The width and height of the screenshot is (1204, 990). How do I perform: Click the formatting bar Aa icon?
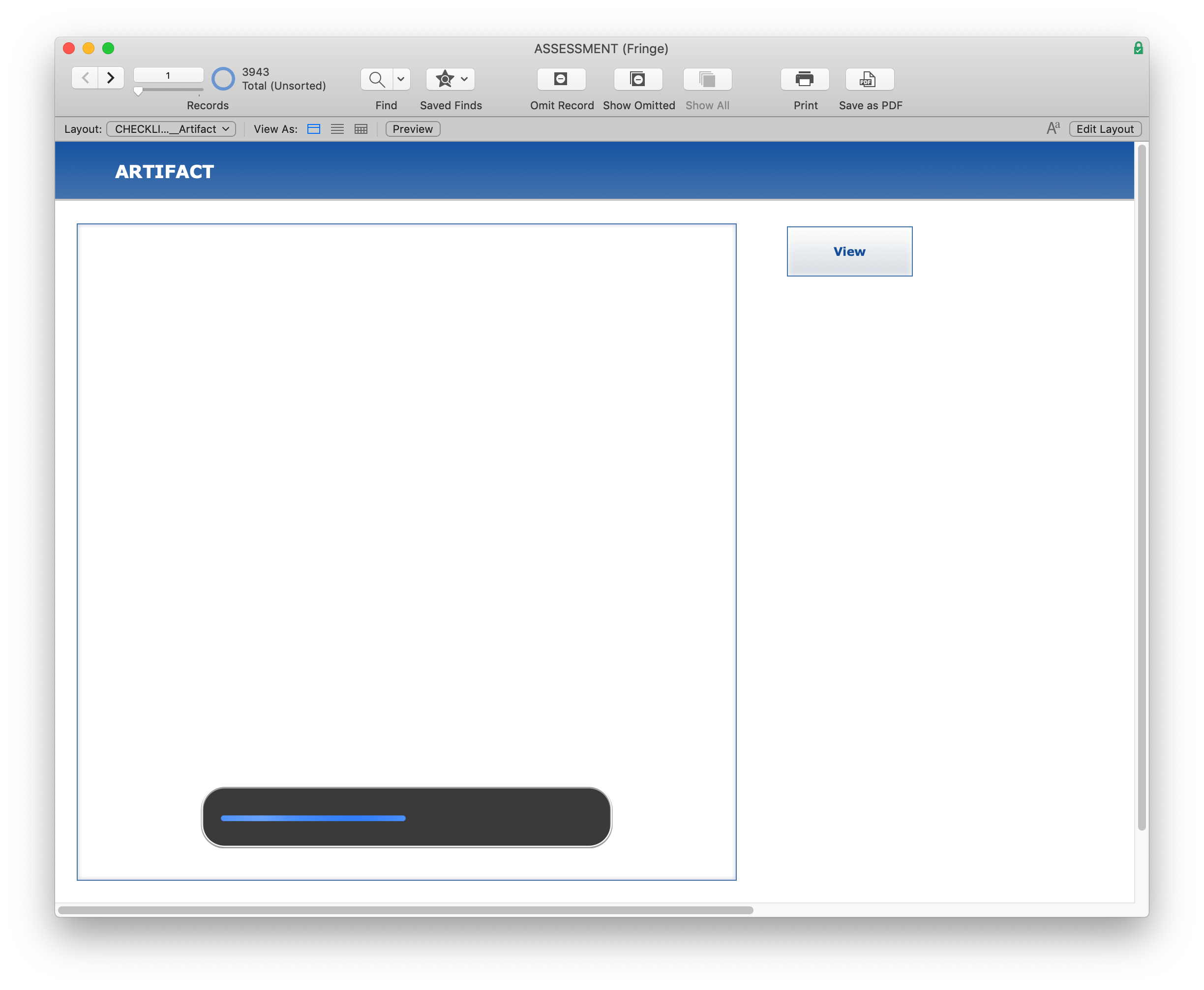click(1053, 128)
